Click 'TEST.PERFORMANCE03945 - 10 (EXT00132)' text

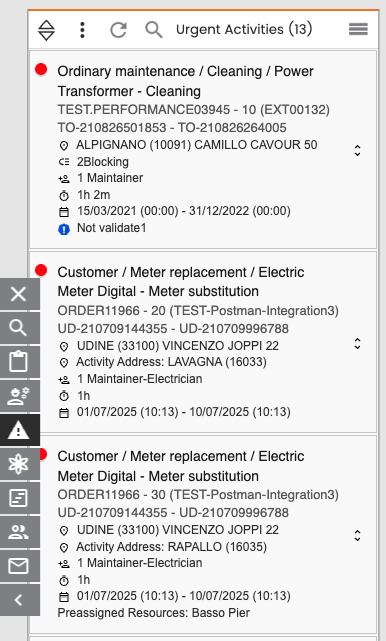pos(193,110)
